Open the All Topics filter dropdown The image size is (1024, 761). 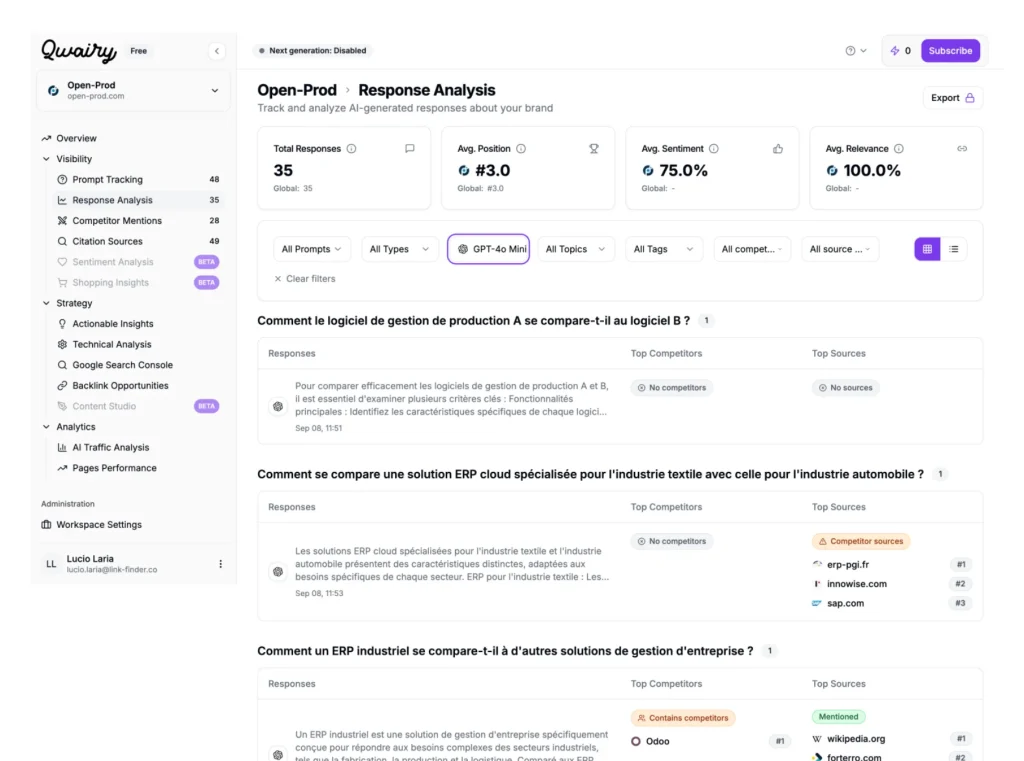coord(575,249)
